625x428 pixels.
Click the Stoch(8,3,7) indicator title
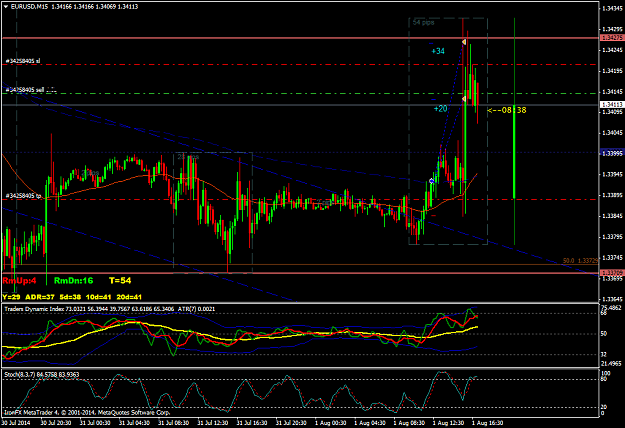[x=22, y=375]
